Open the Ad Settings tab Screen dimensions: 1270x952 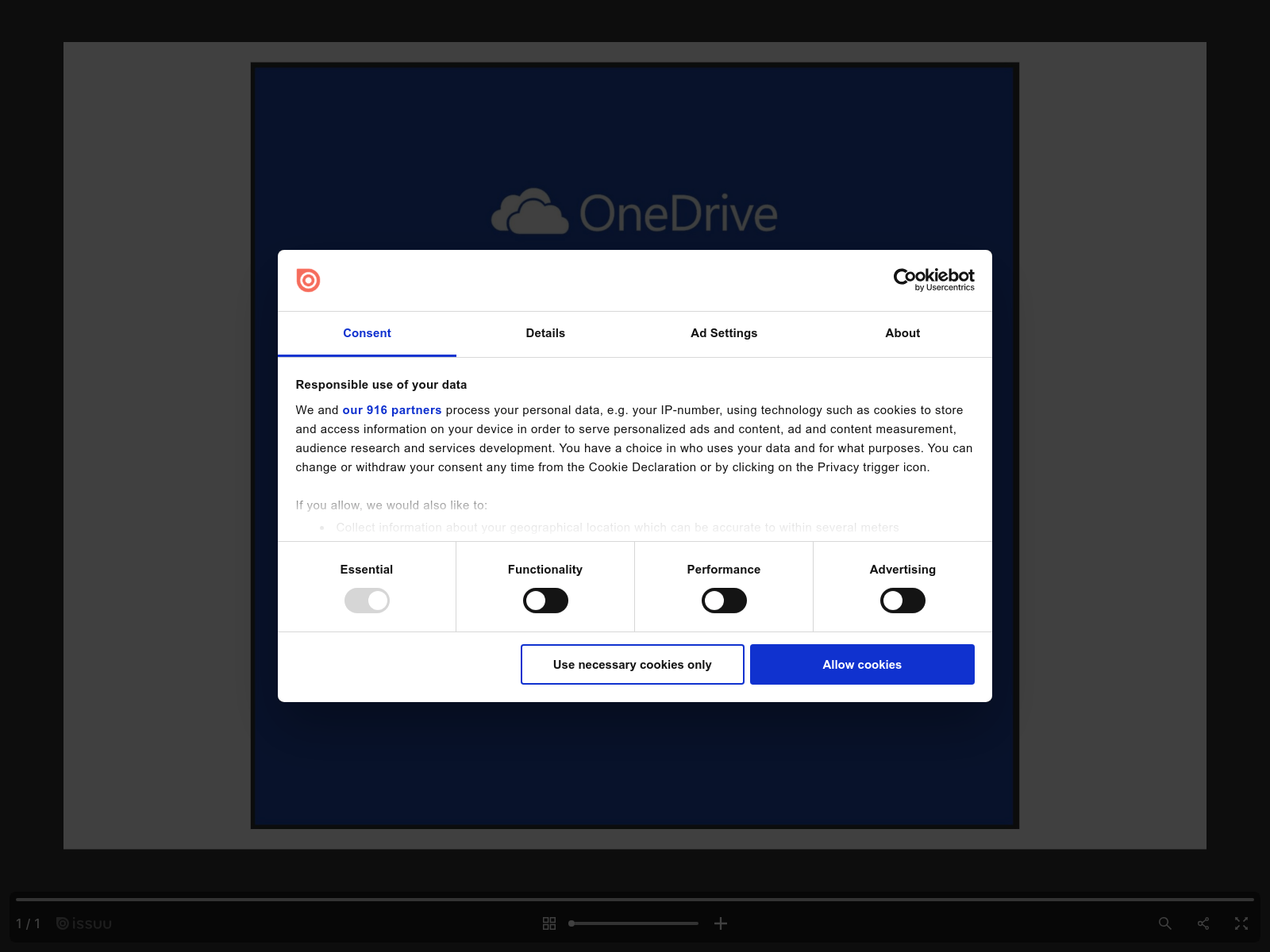(x=724, y=333)
